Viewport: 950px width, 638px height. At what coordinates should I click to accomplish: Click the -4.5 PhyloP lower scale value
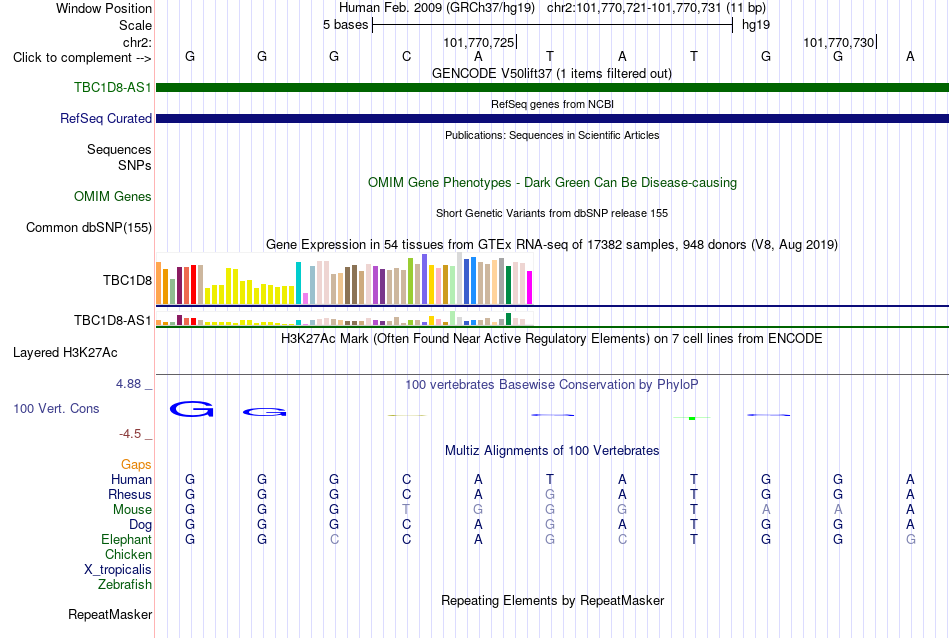pyautogui.click(x=130, y=434)
